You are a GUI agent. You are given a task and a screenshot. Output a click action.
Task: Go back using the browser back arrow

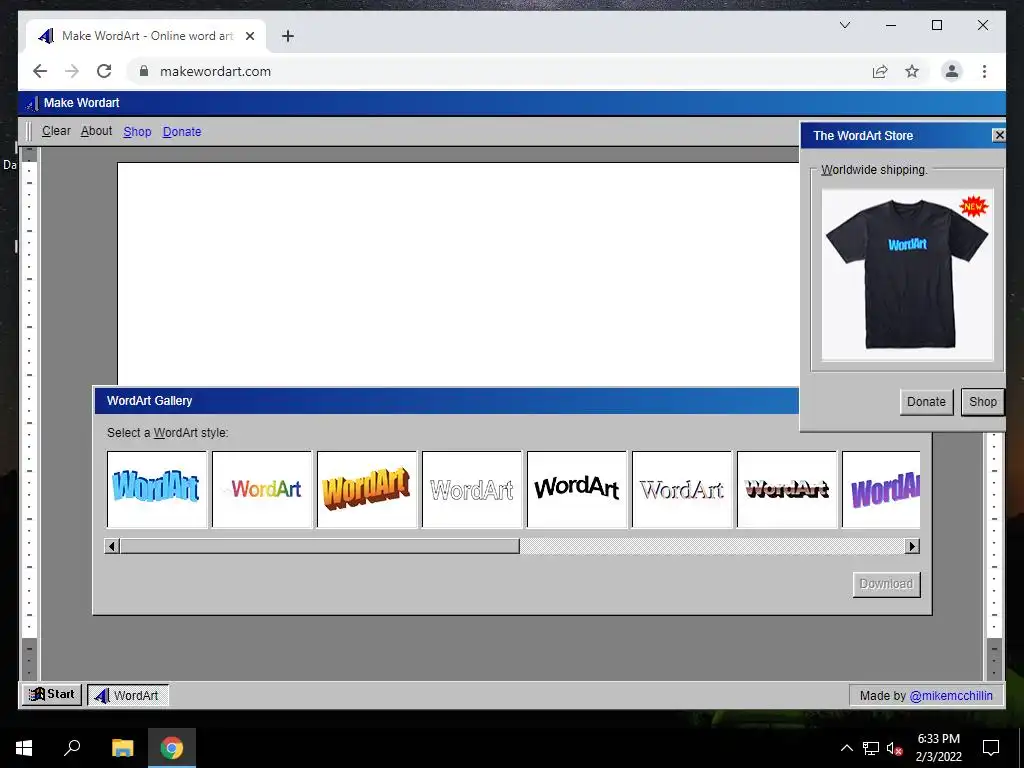click(x=40, y=71)
